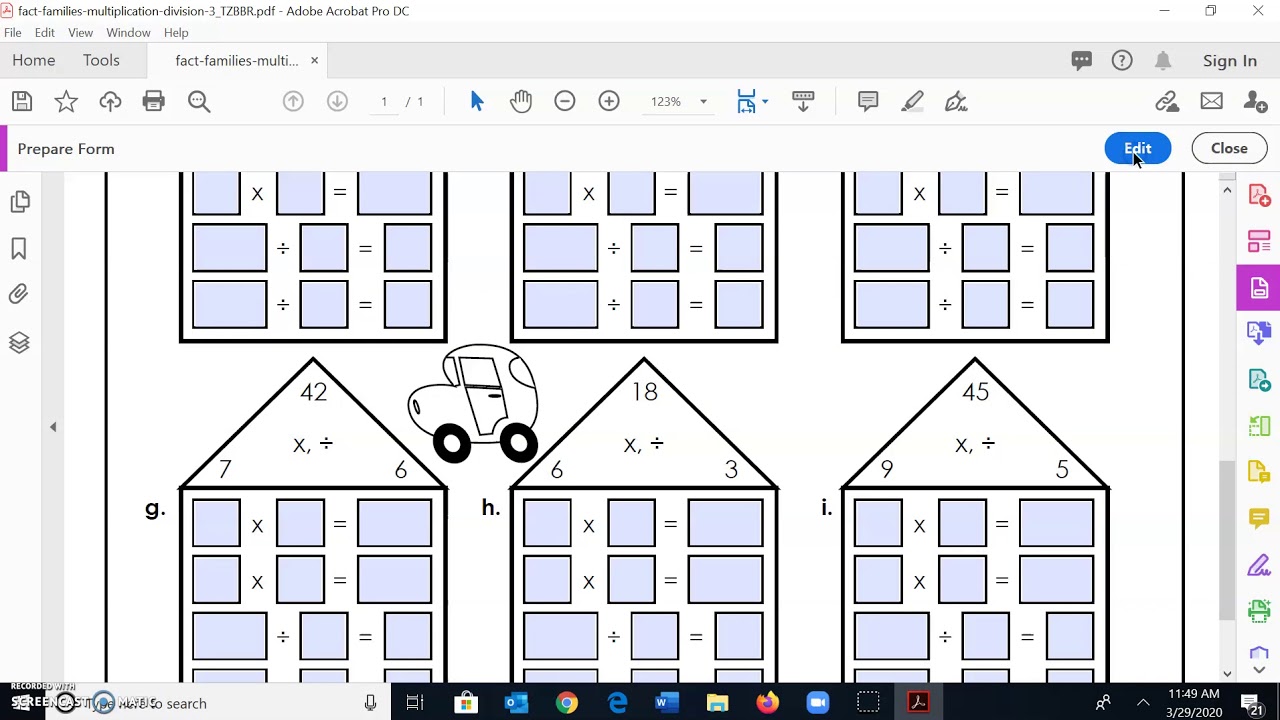Activate the arrow Selection tool
This screenshot has width=1280, height=720.
point(477,101)
